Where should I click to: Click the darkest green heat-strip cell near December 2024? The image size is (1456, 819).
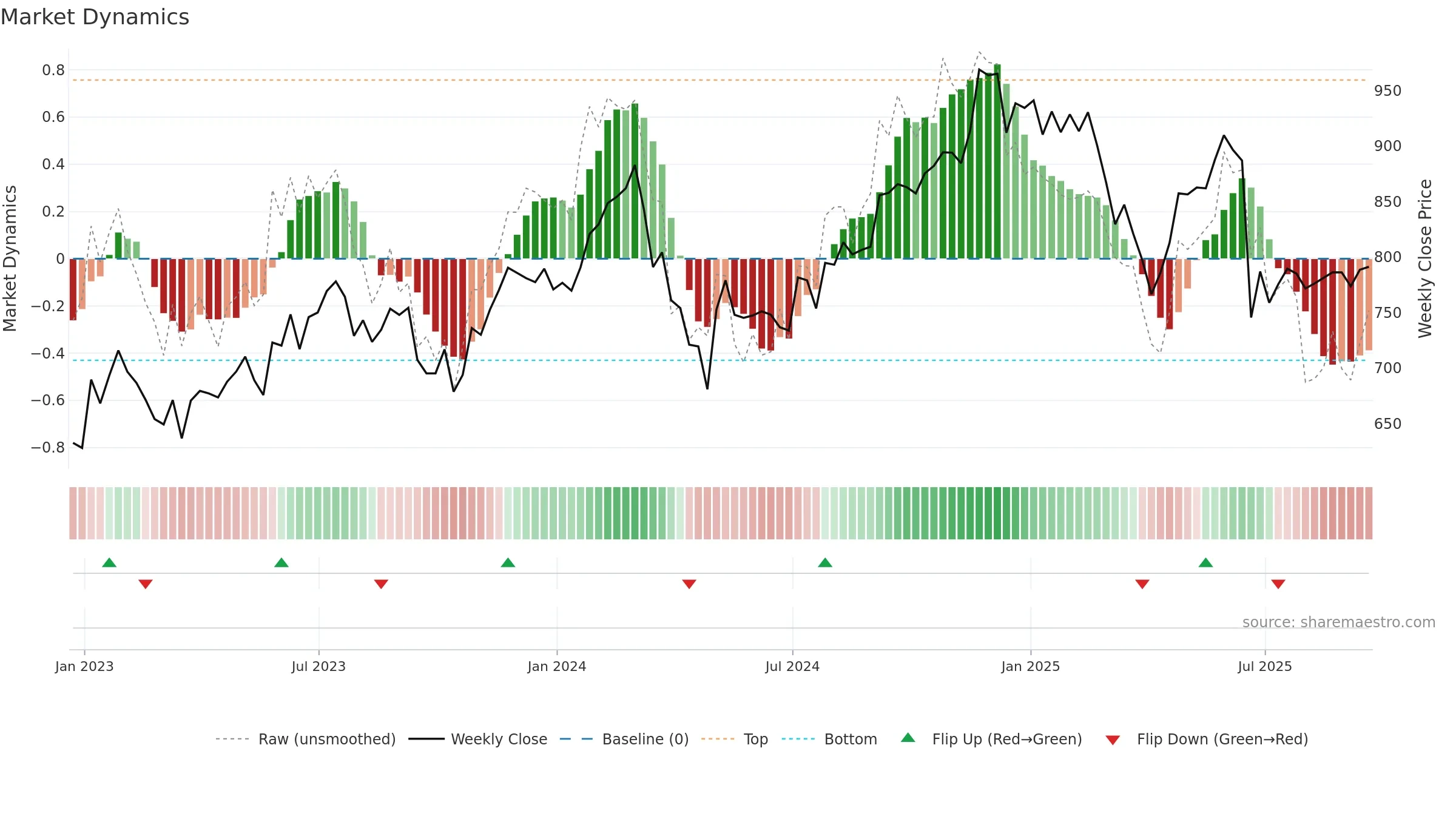pos(997,513)
